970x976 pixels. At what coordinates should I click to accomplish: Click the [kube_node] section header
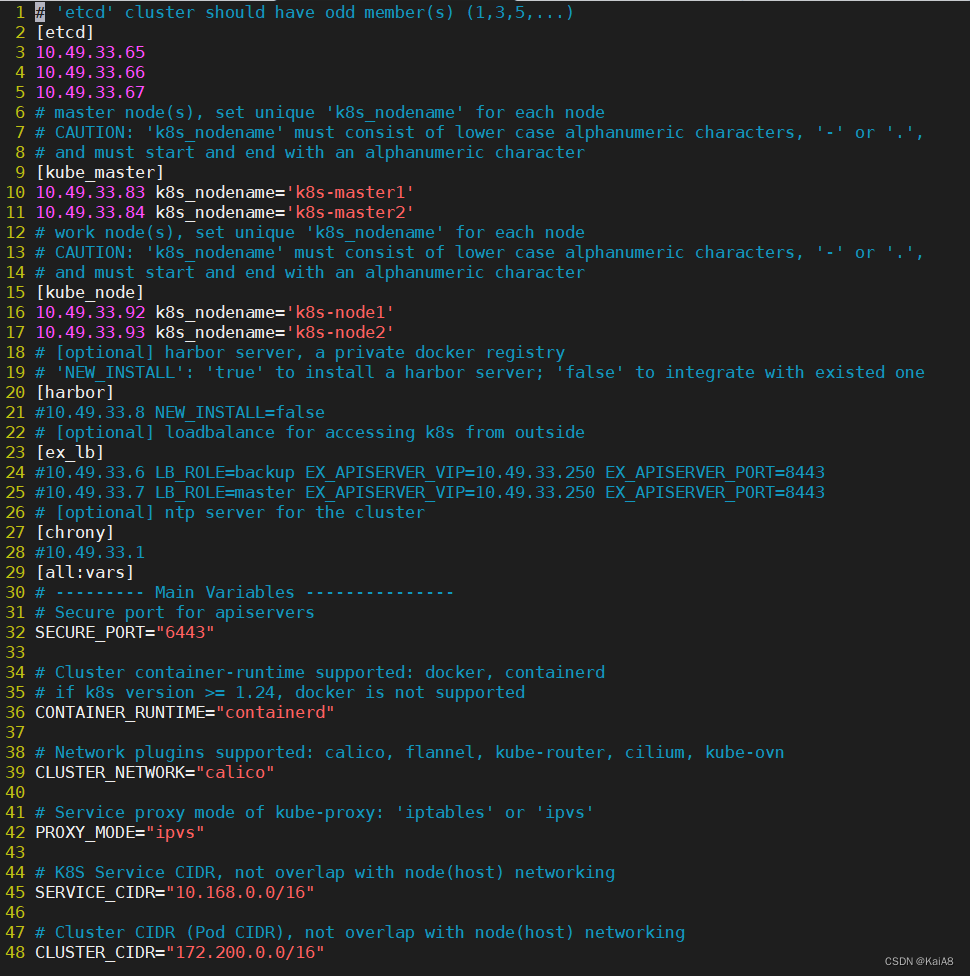(x=90, y=293)
